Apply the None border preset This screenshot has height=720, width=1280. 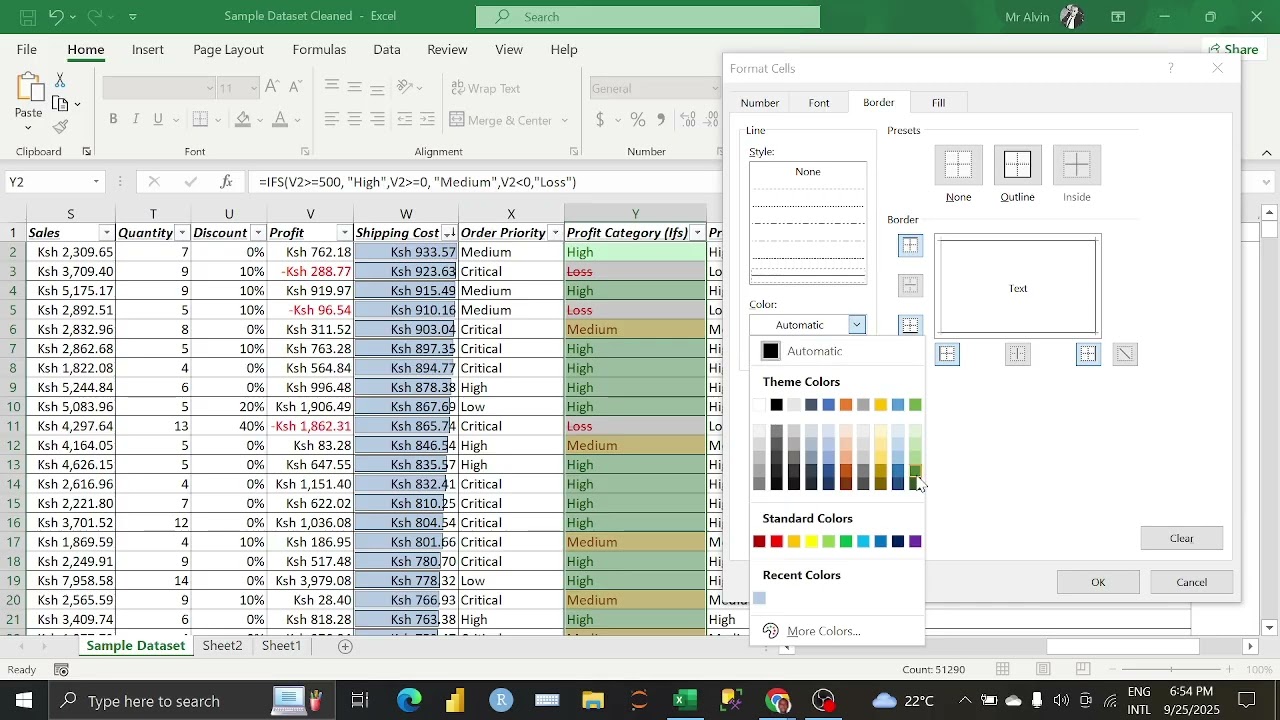[x=958, y=166]
